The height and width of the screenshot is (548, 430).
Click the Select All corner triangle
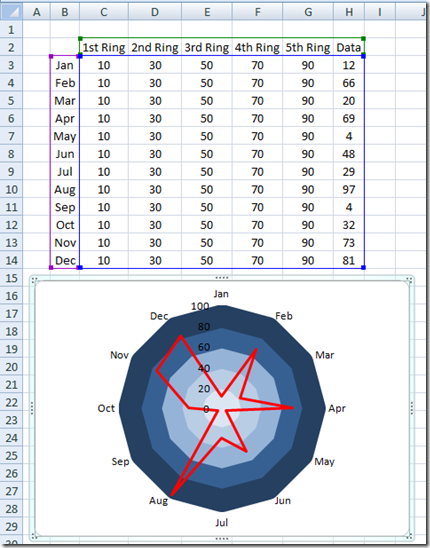[x=11, y=12]
